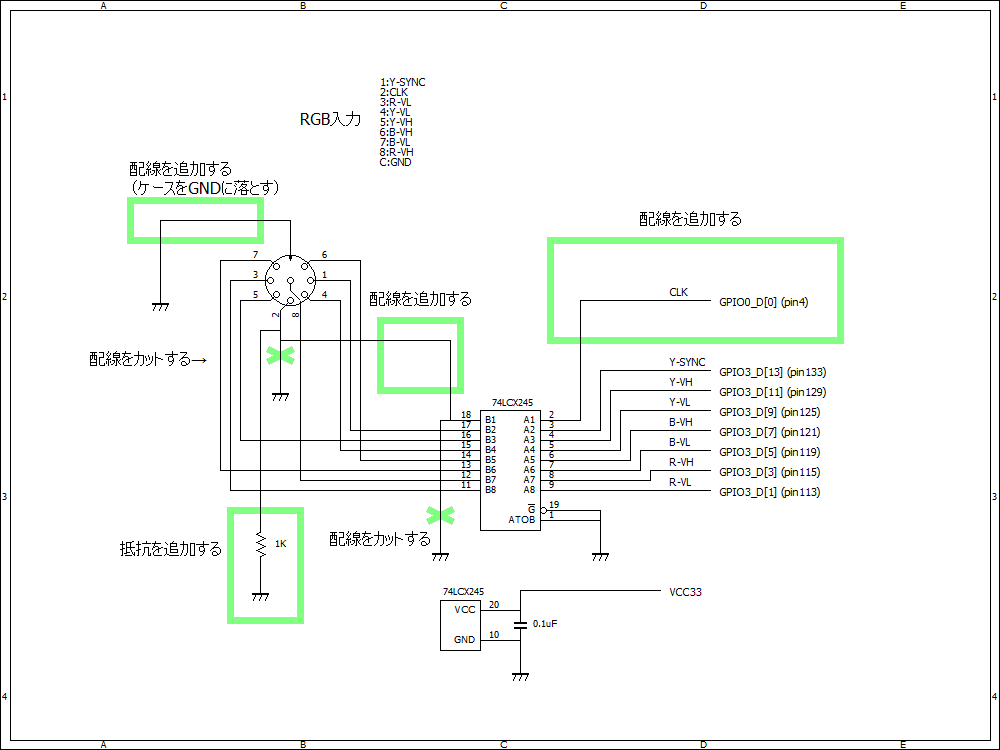The image size is (1000, 750).
Task: Click the GPIO3_D[1] (pin113) label
Action: (769, 492)
